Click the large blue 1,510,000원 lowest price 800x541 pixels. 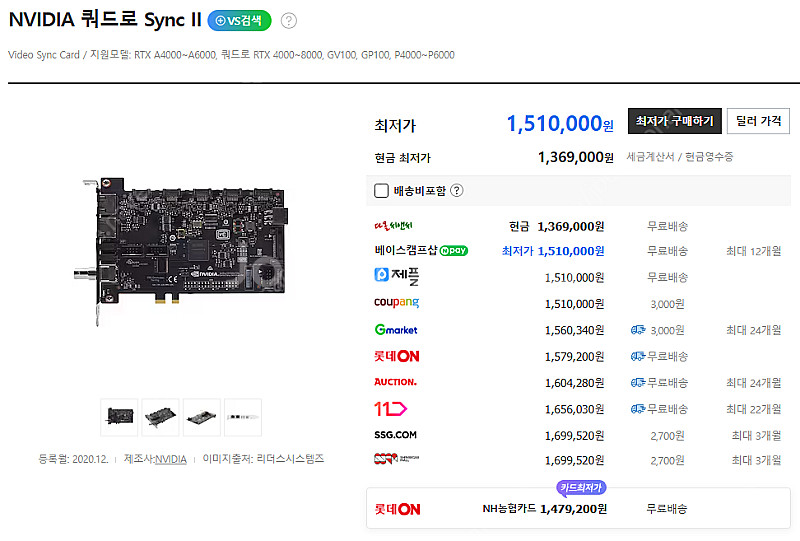[560, 124]
